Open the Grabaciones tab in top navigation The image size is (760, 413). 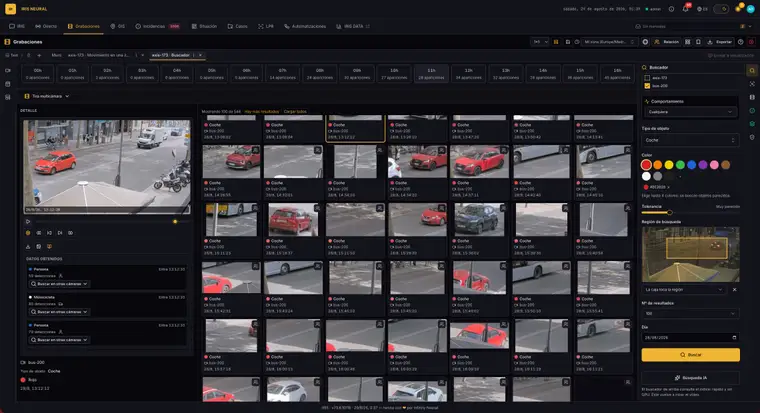click(x=83, y=26)
